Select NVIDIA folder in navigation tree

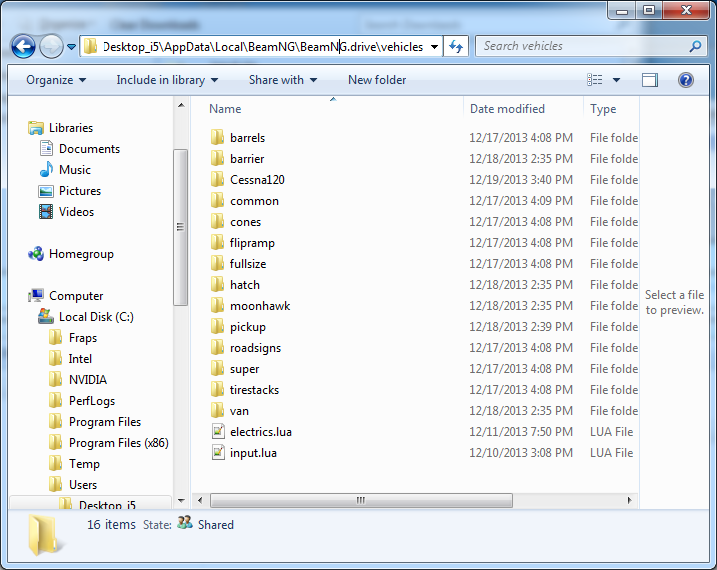[88, 380]
